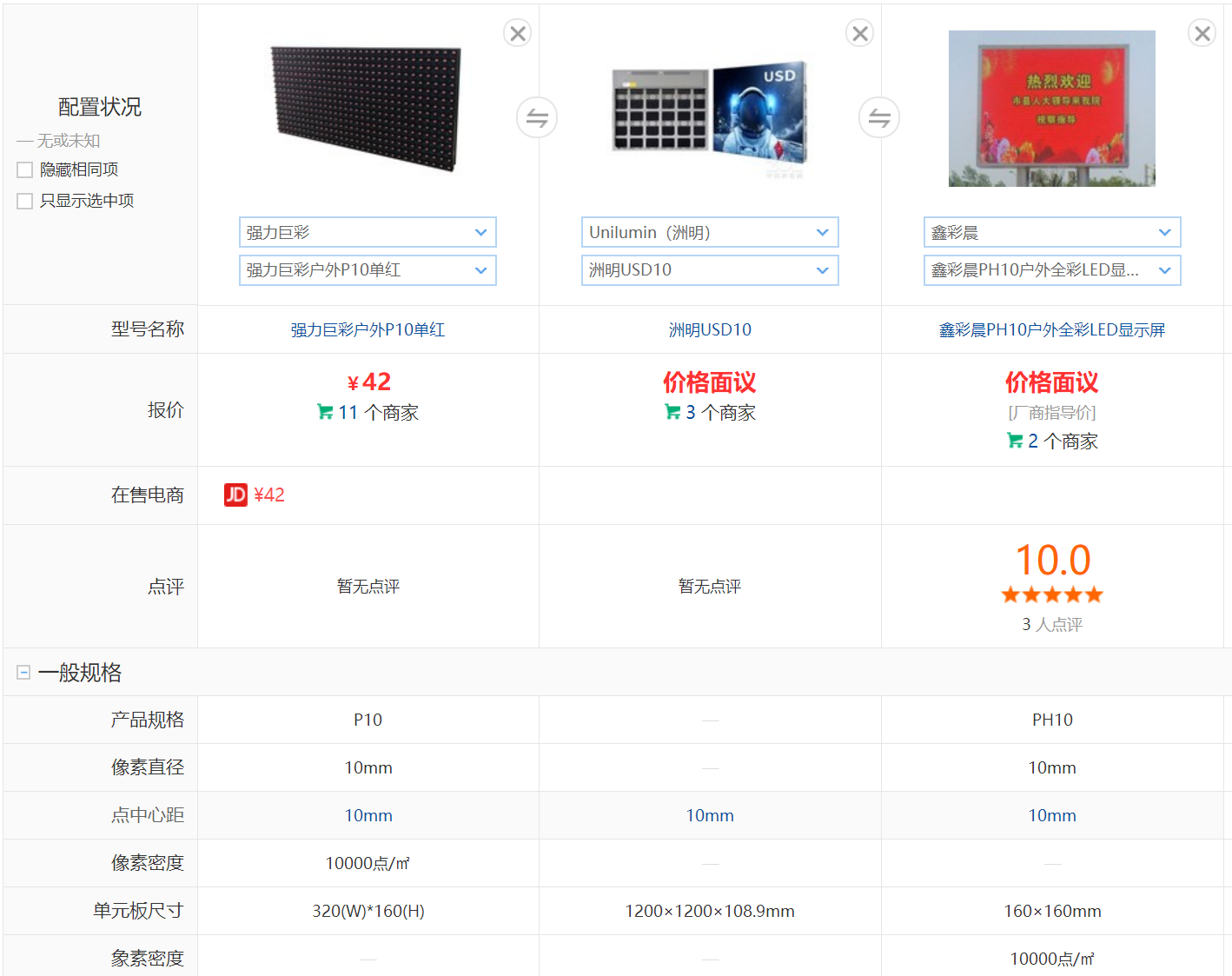This screenshot has height=976, width=1232.
Task: Swap 强力巨彩 and 洲明 columns
Action: point(537,117)
